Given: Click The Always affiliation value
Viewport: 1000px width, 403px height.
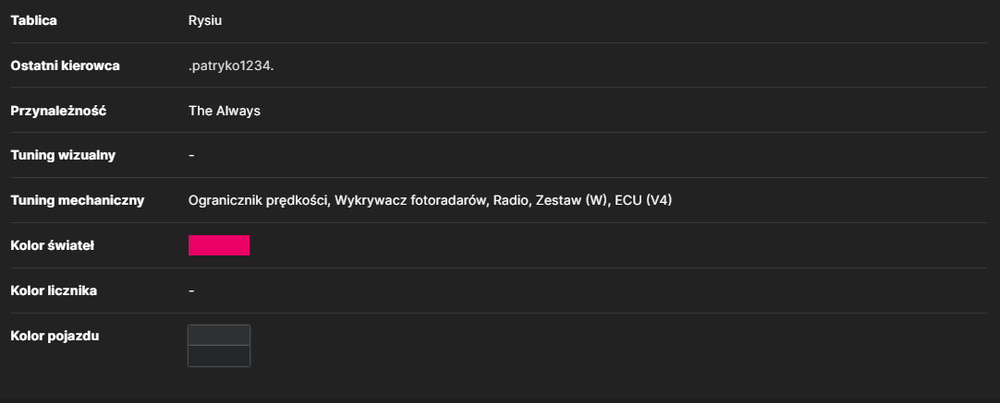Looking at the screenshot, I should (224, 110).
